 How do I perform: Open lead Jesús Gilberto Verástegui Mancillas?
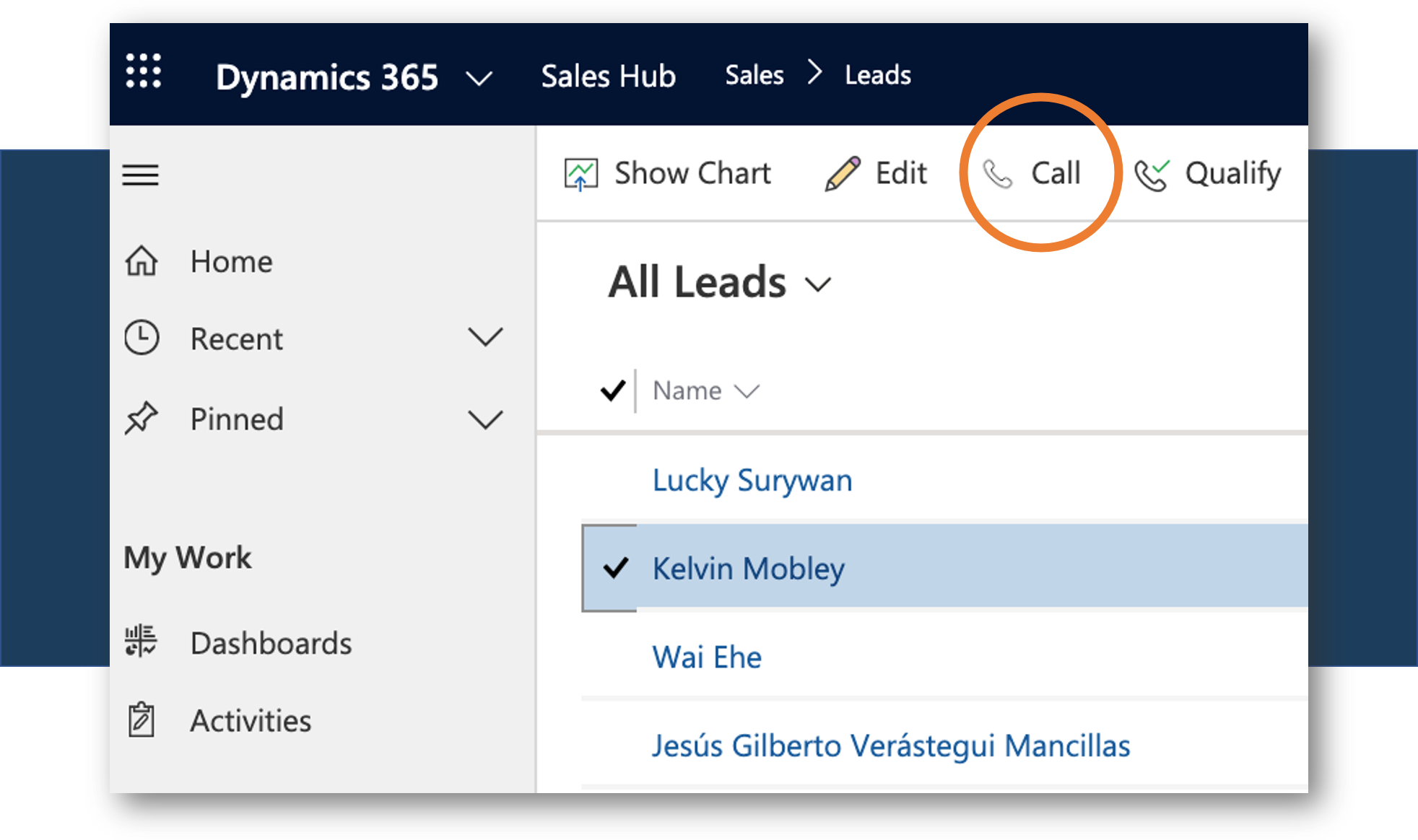click(891, 745)
